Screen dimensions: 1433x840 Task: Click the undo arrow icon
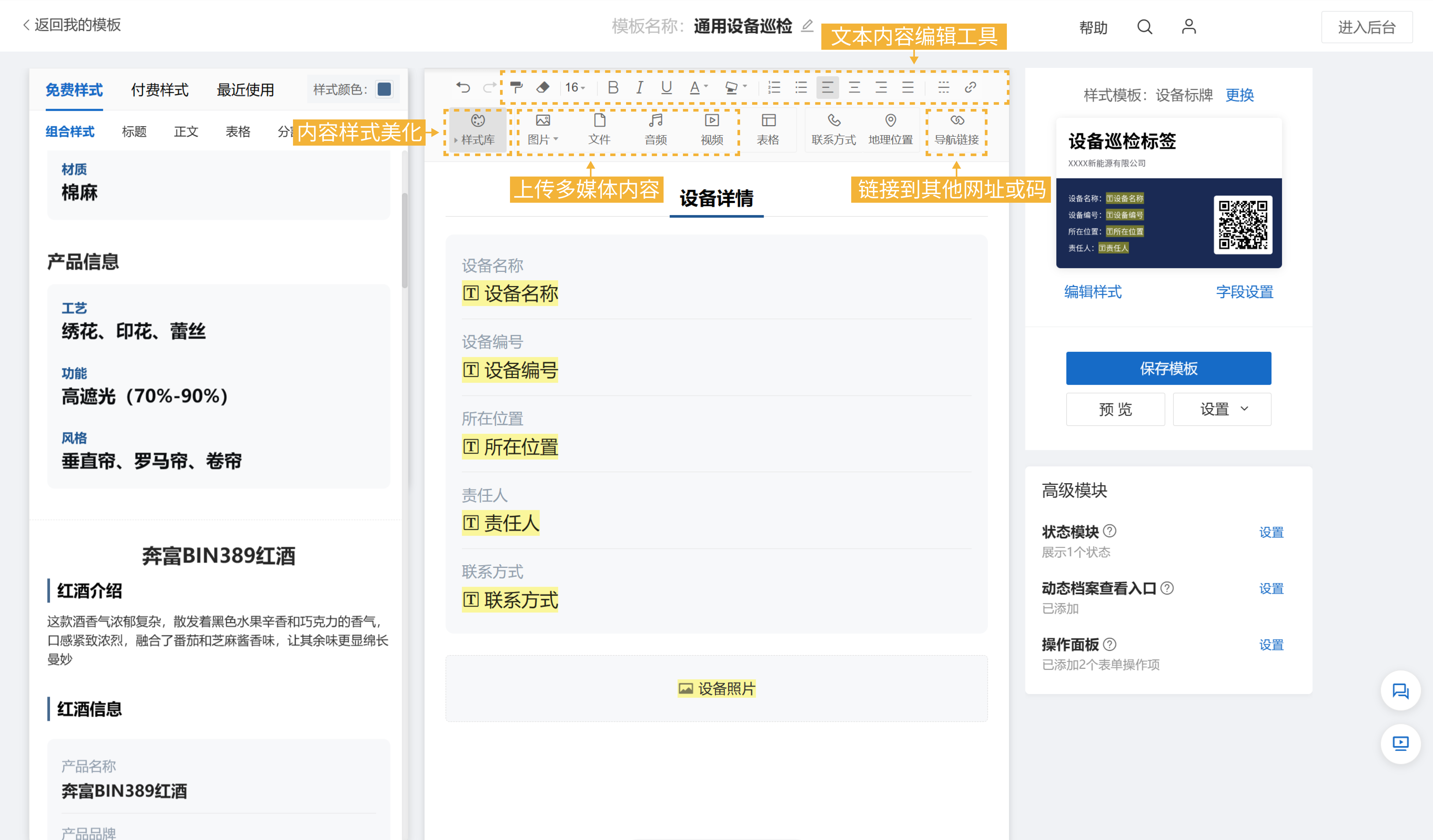pos(463,87)
